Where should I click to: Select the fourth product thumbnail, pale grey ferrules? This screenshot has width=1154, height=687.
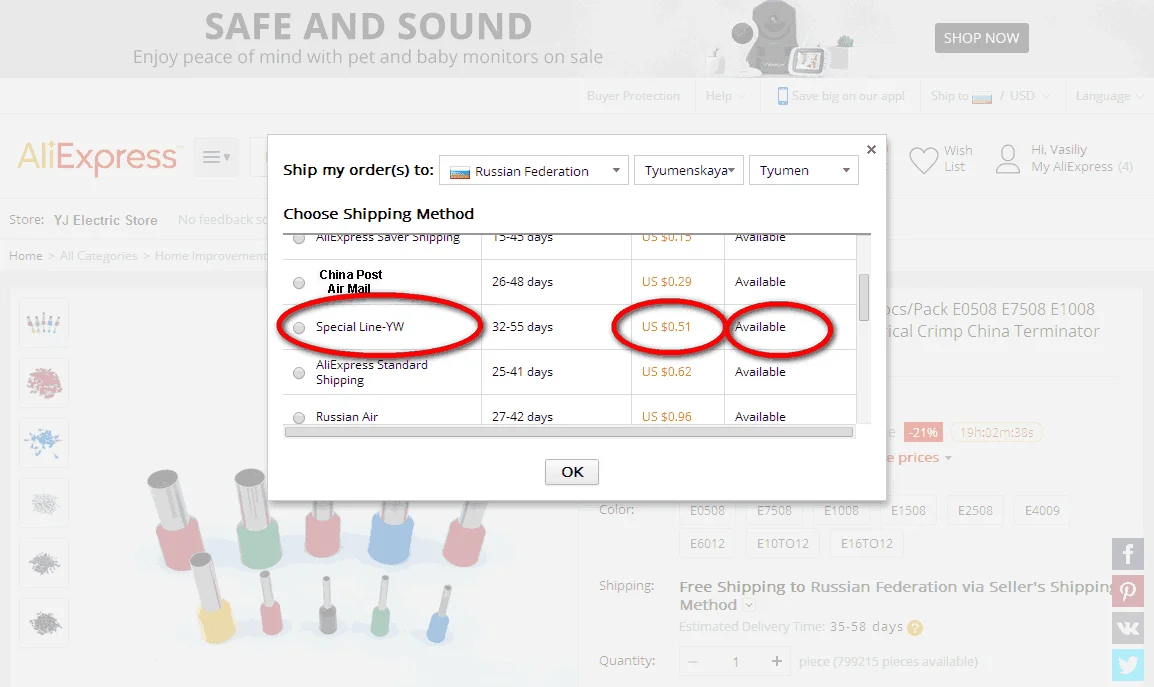coord(43,503)
